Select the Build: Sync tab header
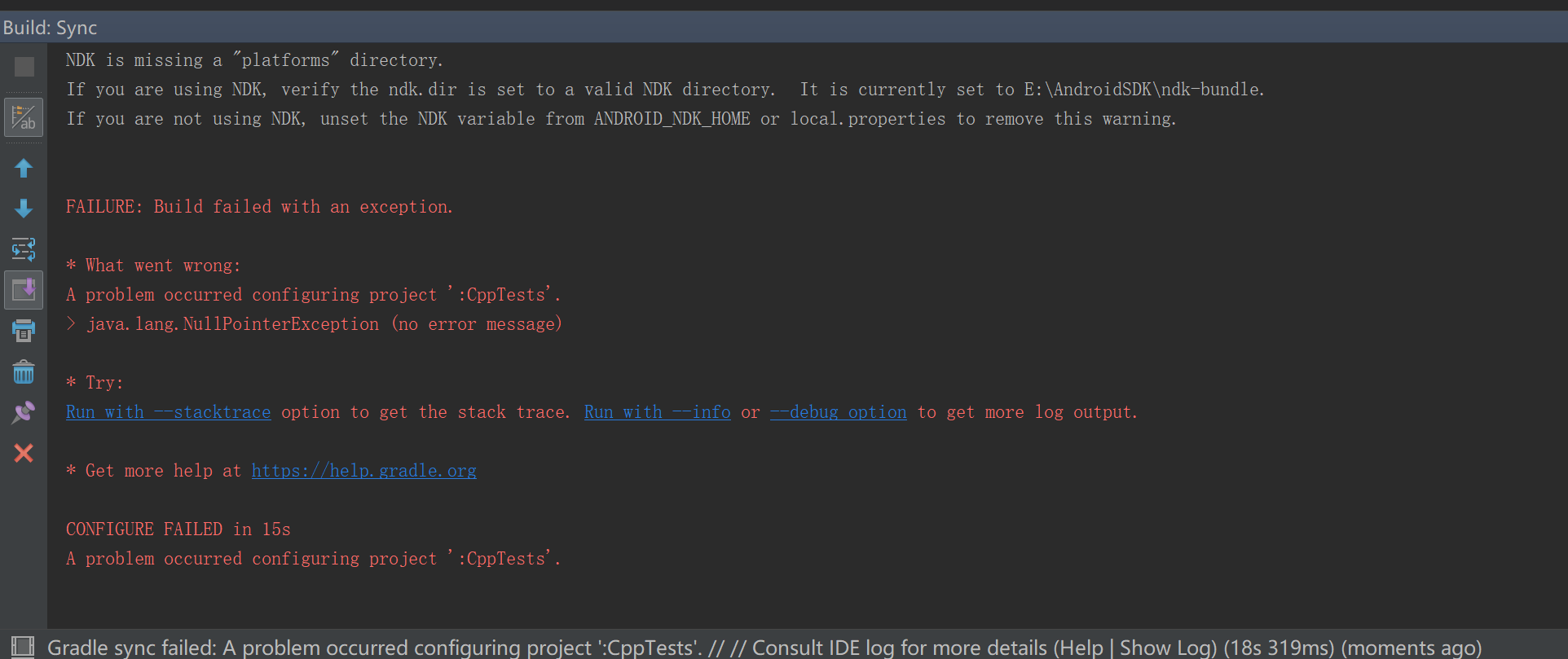Viewport: 1568px width, 659px height. click(x=50, y=28)
